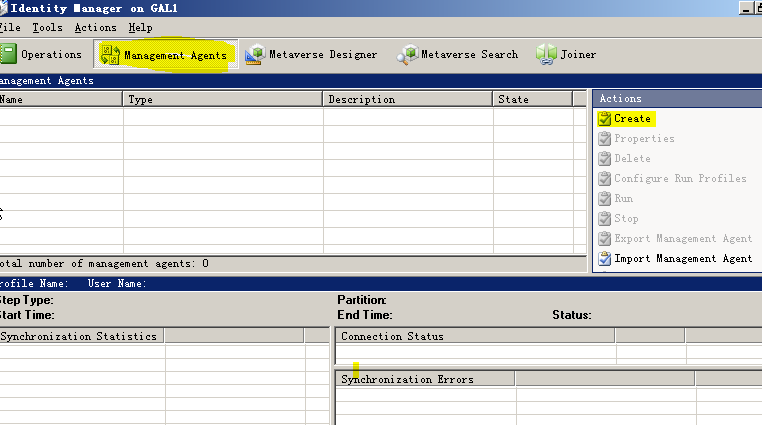Open the Tools menu

coord(48,28)
